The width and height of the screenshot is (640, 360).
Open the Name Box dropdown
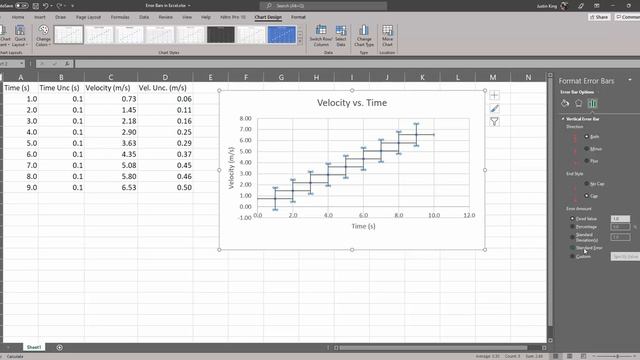click(22, 64)
